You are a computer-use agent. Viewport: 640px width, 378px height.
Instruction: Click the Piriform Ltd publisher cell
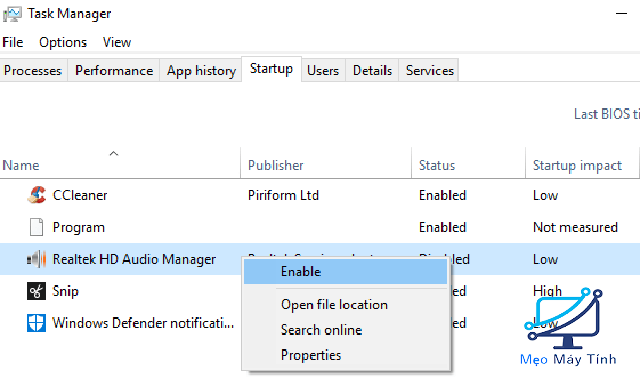283,195
